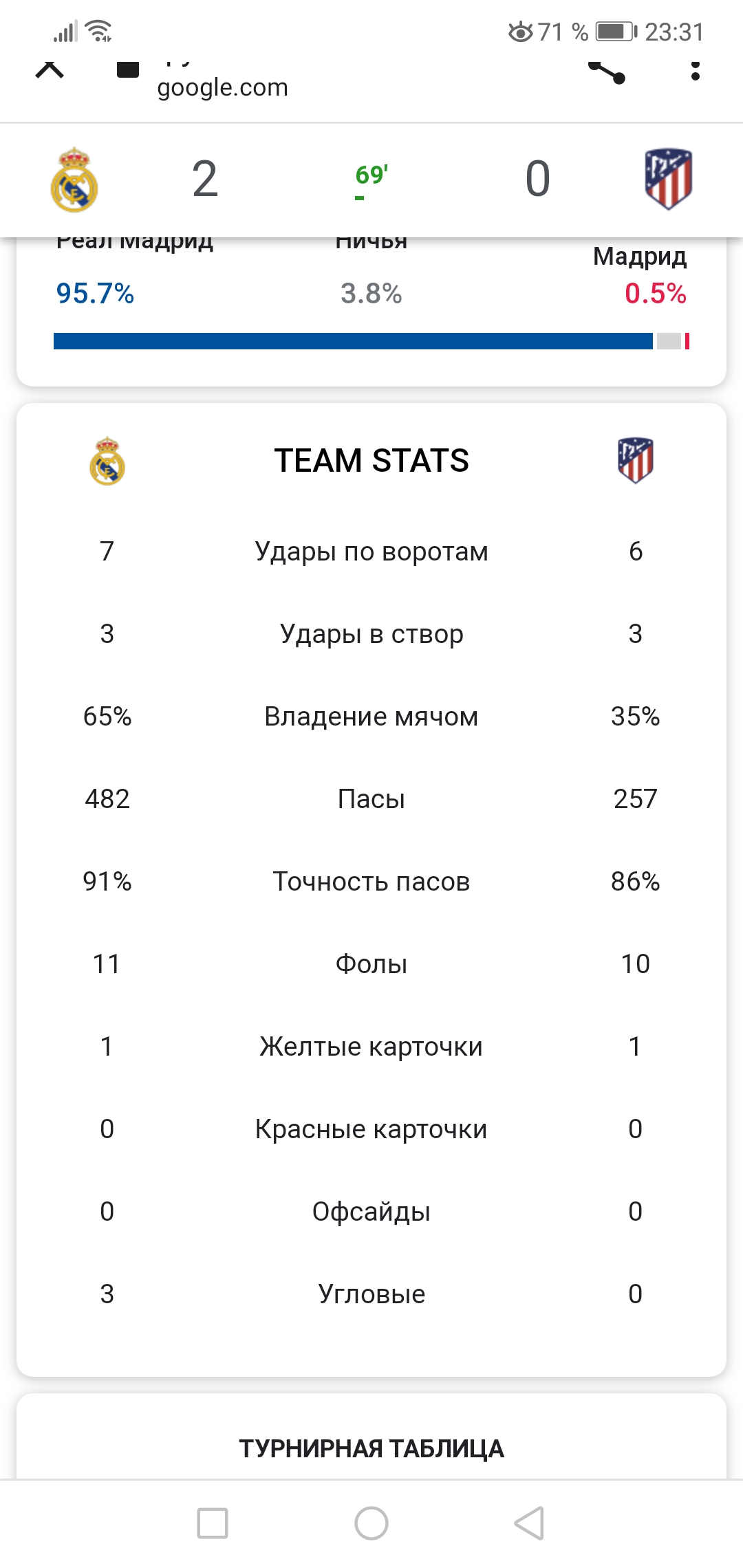Viewport: 743px width, 1568px height.
Task: Select the 95.7% Real Madrid win probability
Action: coord(95,294)
